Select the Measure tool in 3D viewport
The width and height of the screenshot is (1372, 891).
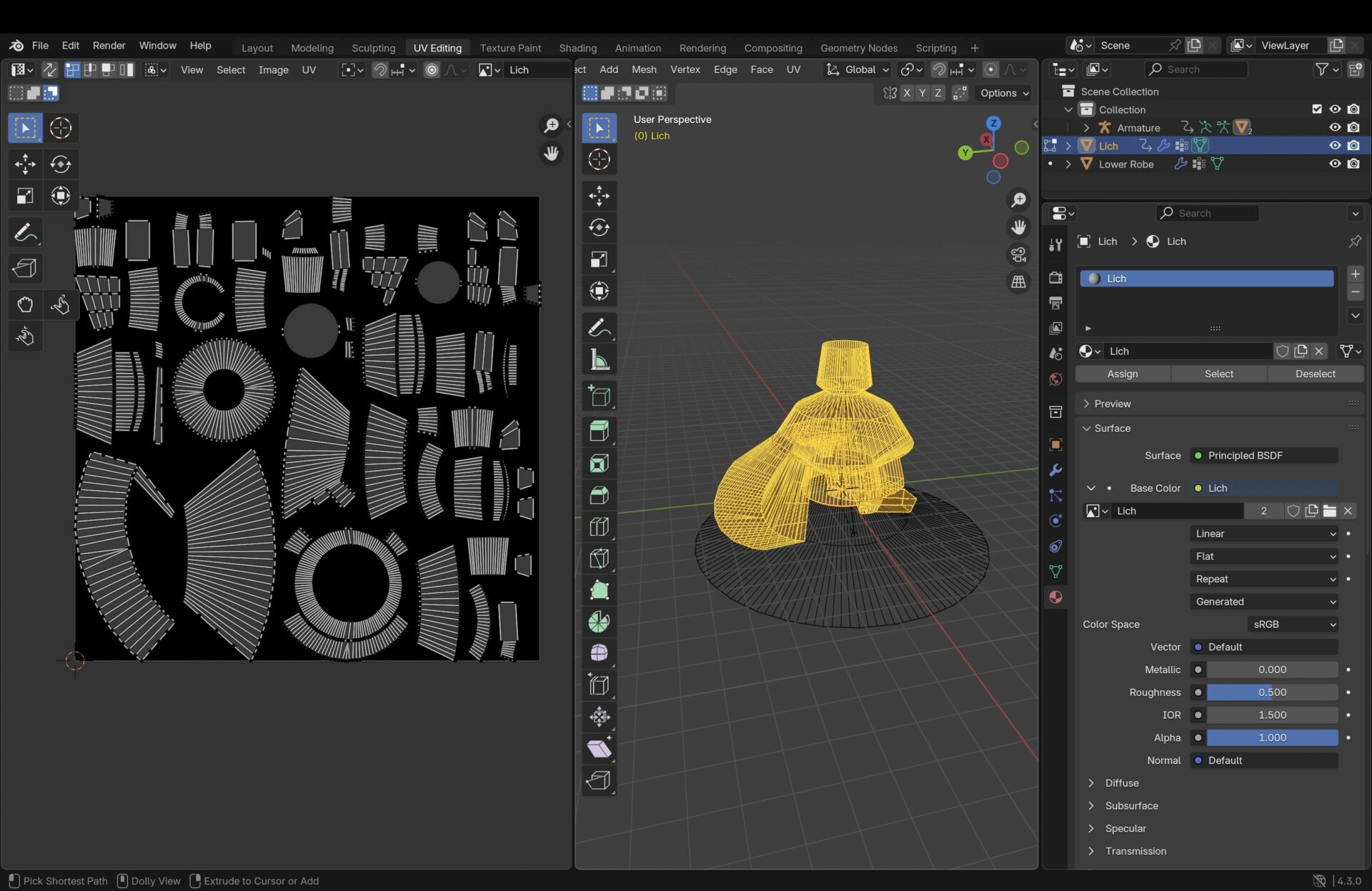(x=599, y=361)
